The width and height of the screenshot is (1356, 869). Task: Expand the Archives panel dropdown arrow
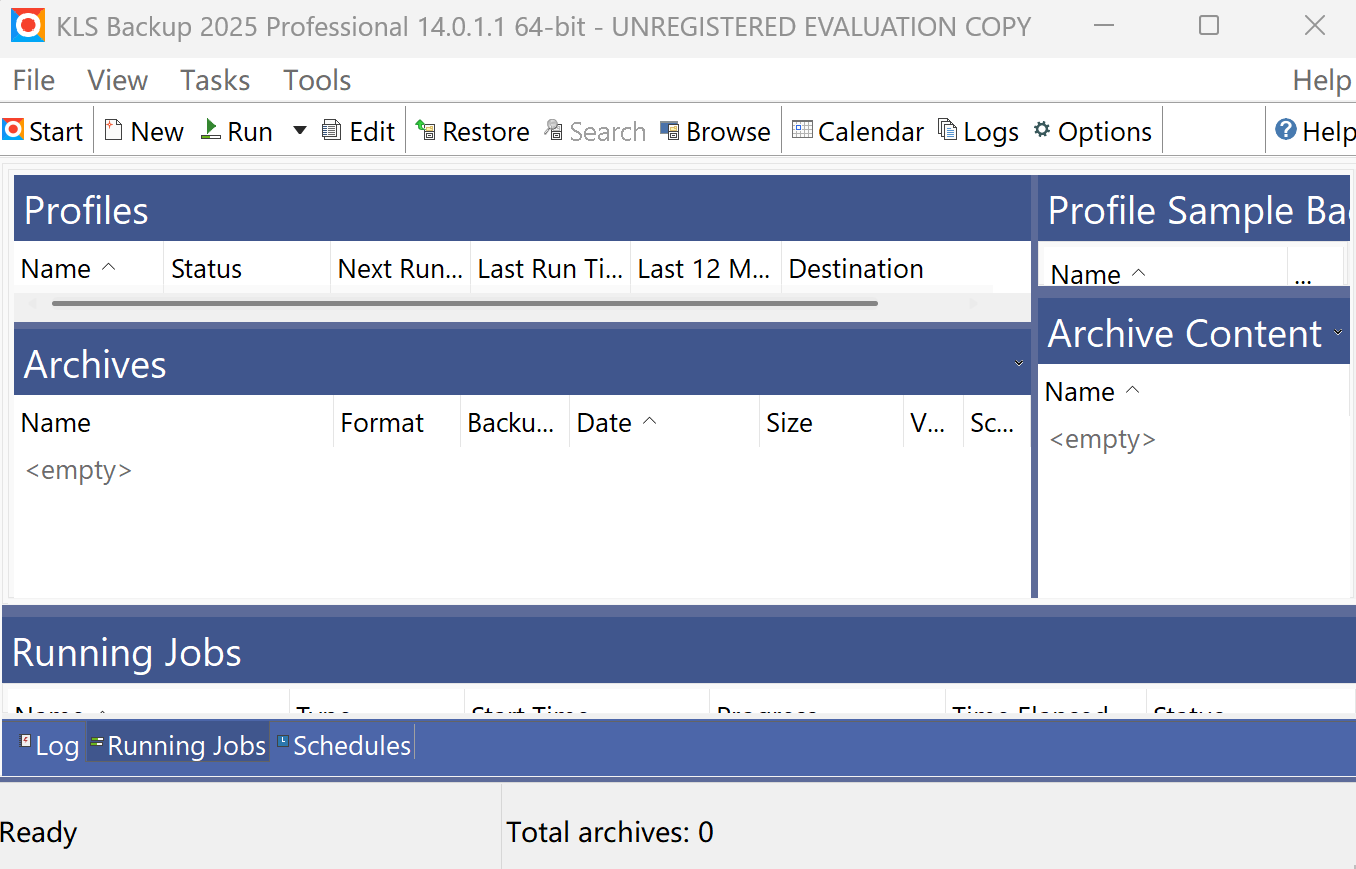[x=1018, y=364]
